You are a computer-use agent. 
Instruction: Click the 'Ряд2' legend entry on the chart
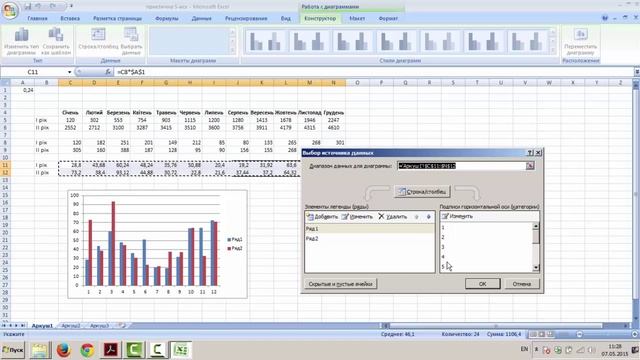[235, 248]
